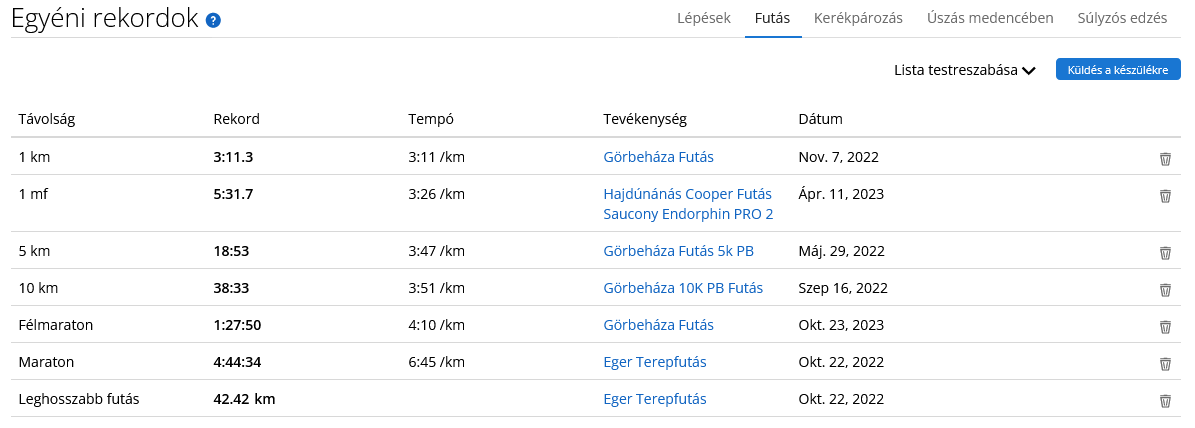Delete the Leghosszabb futás record
The height and width of the screenshot is (428, 1195).
pyautogui.click(x=1165, y=401)
